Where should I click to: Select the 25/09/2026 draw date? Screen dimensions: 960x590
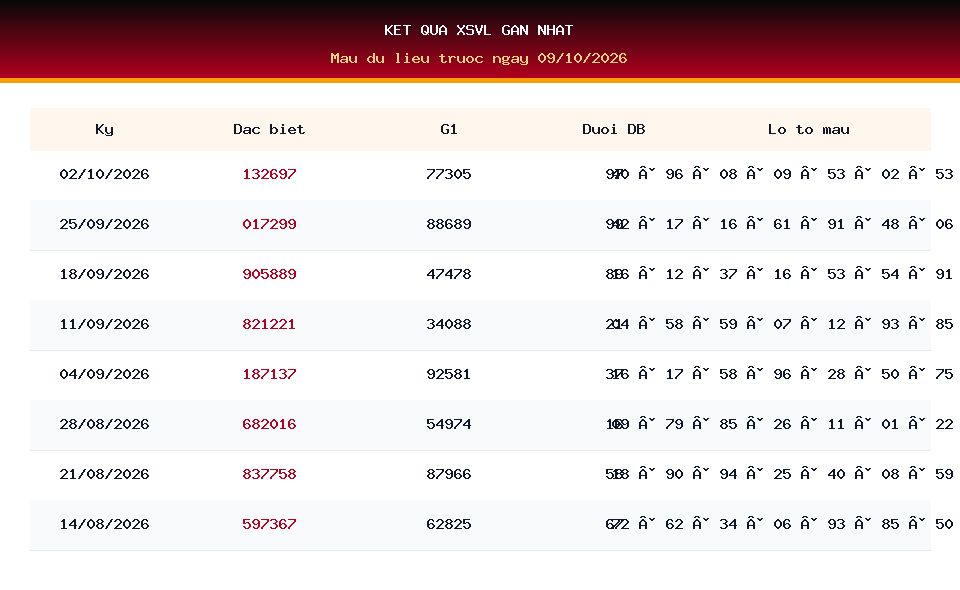(x=104, y=225)
